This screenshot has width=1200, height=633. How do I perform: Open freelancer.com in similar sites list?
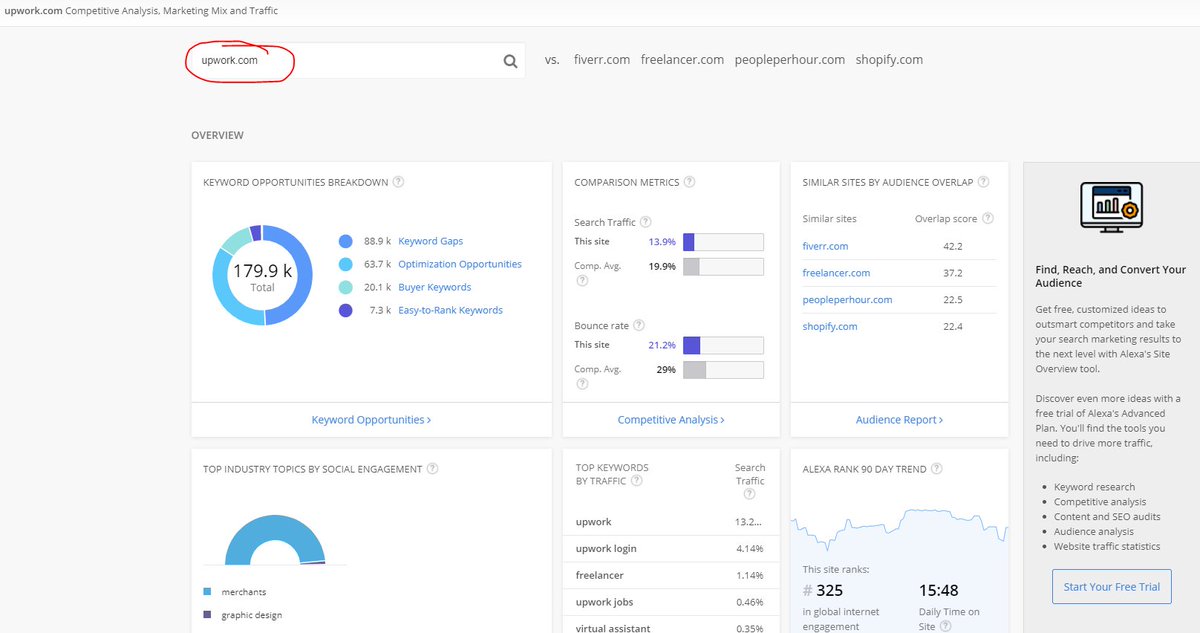click(836, 273)
